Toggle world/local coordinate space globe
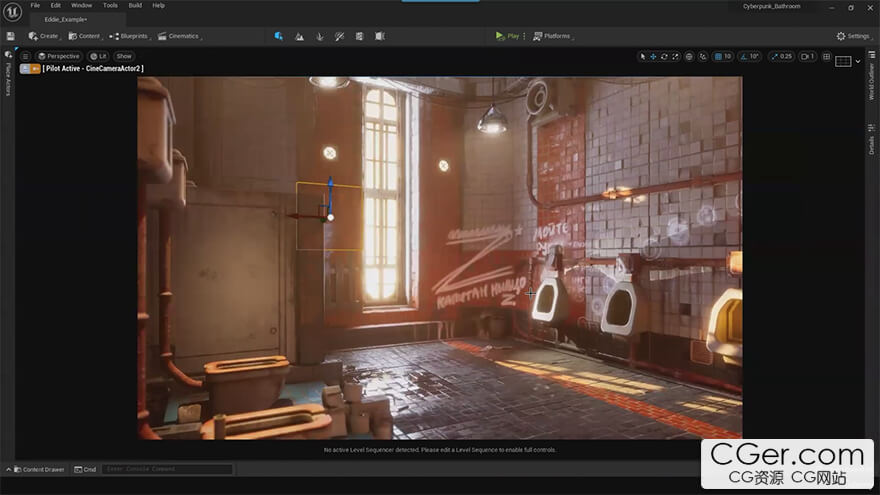This screenshot has height=495, width=880. point(689,57)
